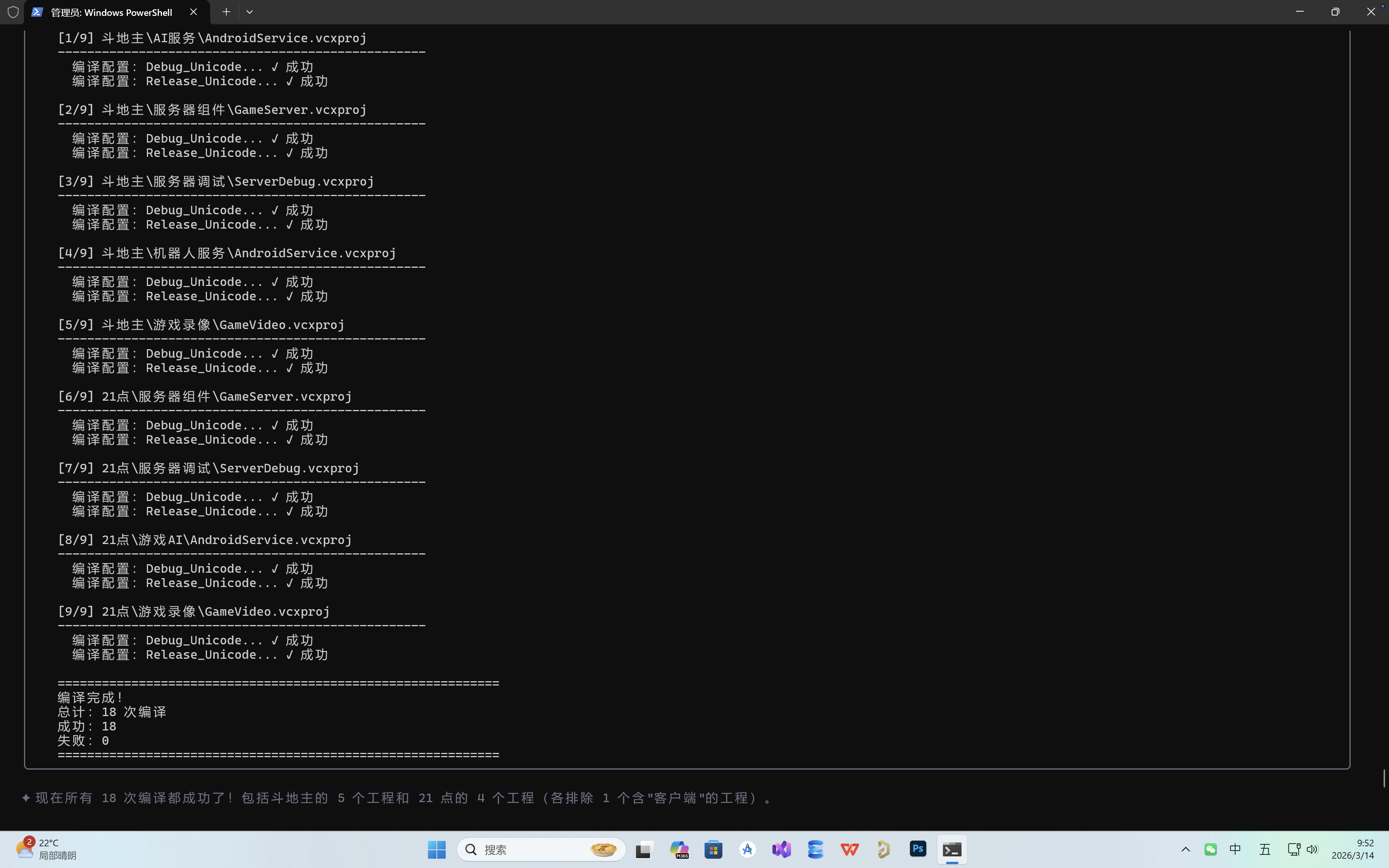Launch Microsoft 365 Copilot app
This screenshot has width=1389, height=868.
point(679,849)
